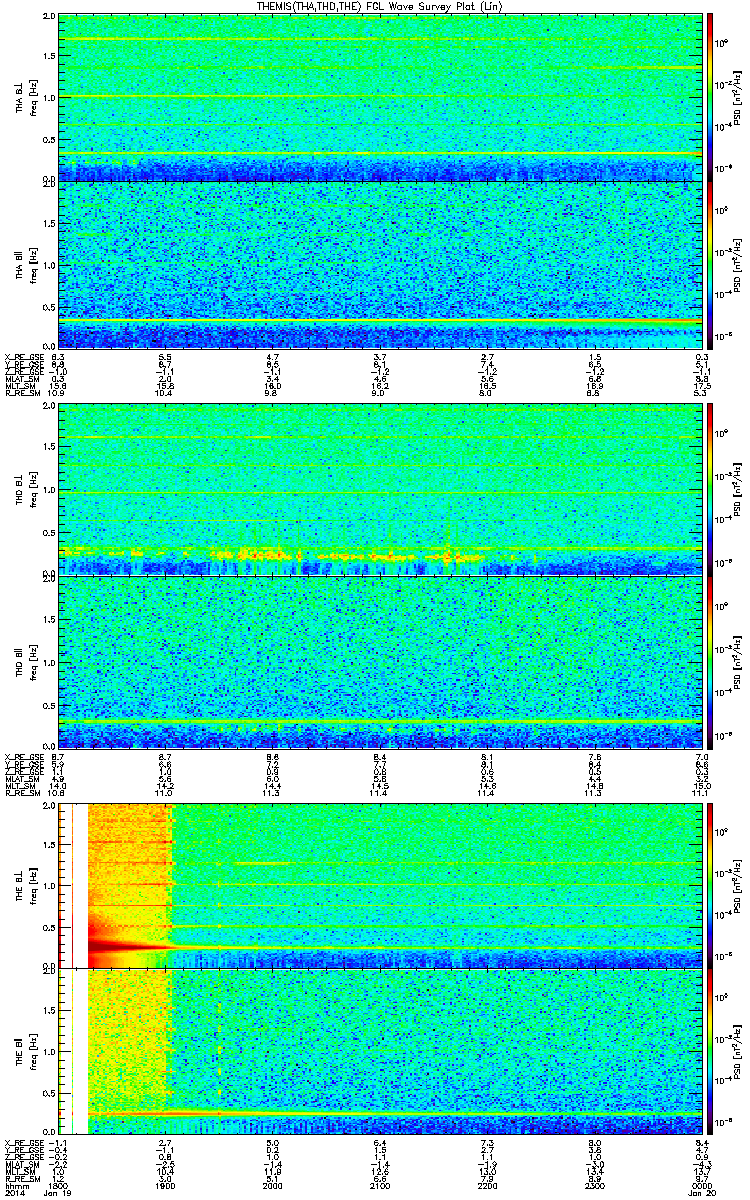Click the "PSD [nT²/Hz]" label beside THA B⊥
This screenshot has height=1200, width=750.
737,97
